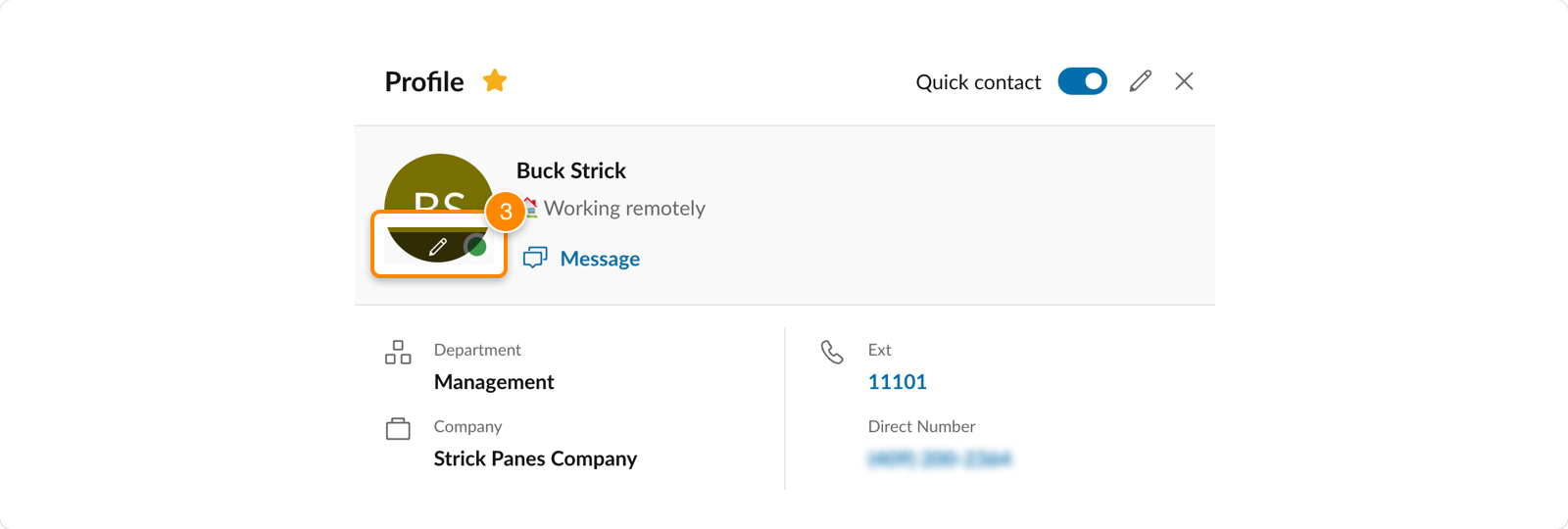Image resolution: width=1568 pixels, height=529 pixels.
Task: Click the BS avatar initials circle
Action: click(x=439, y=208)
